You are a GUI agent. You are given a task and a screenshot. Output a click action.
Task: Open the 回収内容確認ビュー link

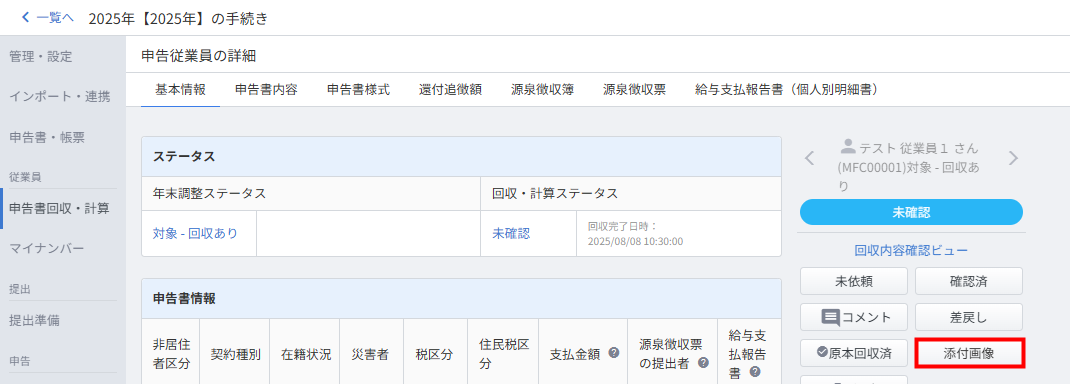[x=911, y=250]
